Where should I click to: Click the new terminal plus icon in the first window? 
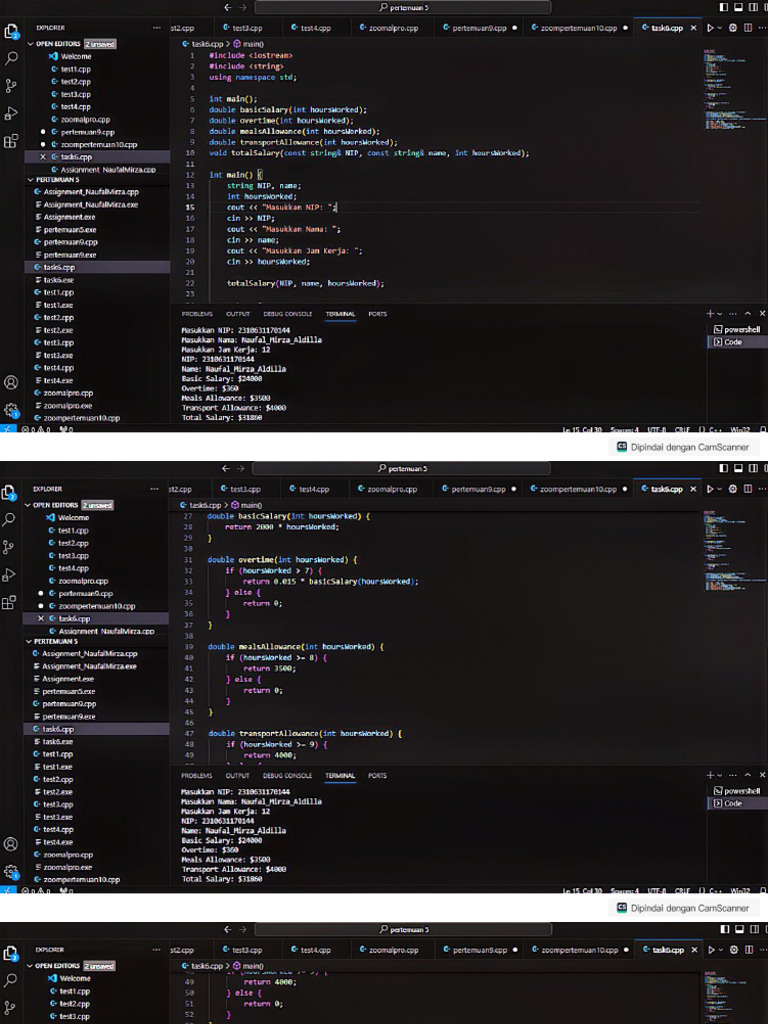711,314
